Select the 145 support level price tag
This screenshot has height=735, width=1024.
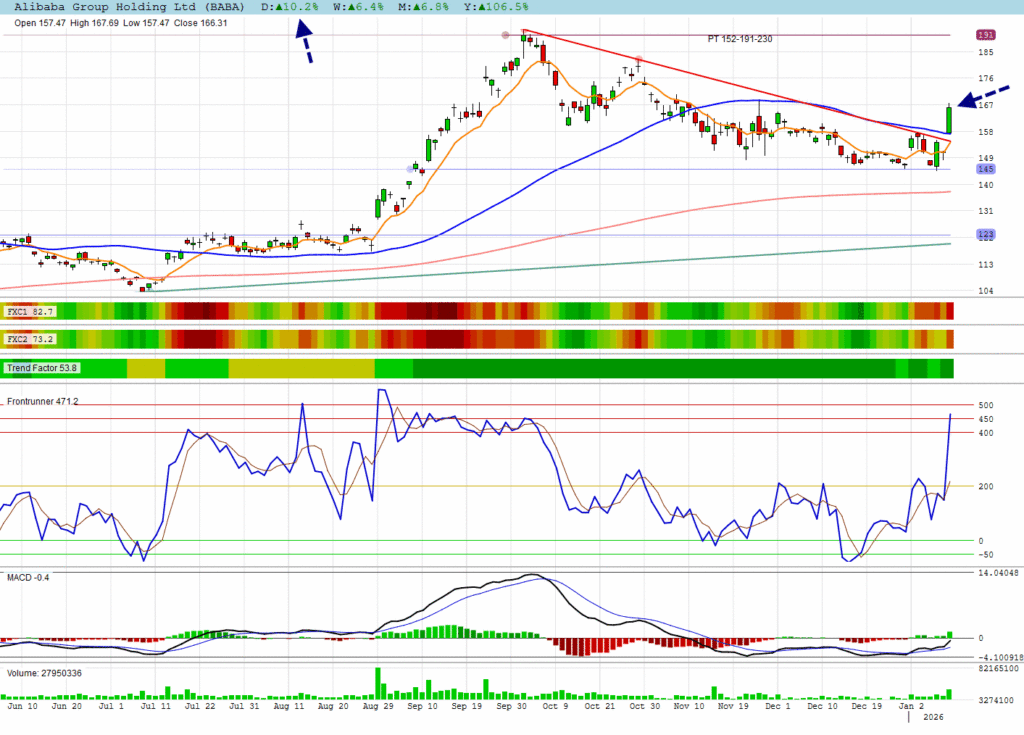985,169
